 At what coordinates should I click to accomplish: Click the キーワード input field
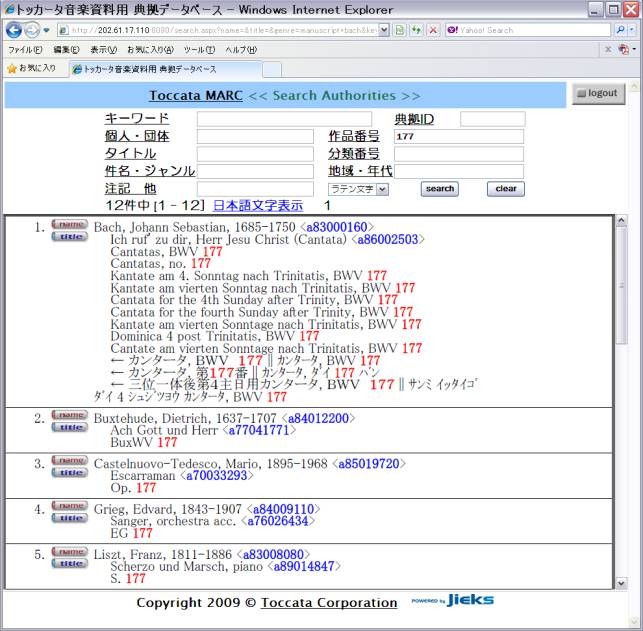click(284, 119)
